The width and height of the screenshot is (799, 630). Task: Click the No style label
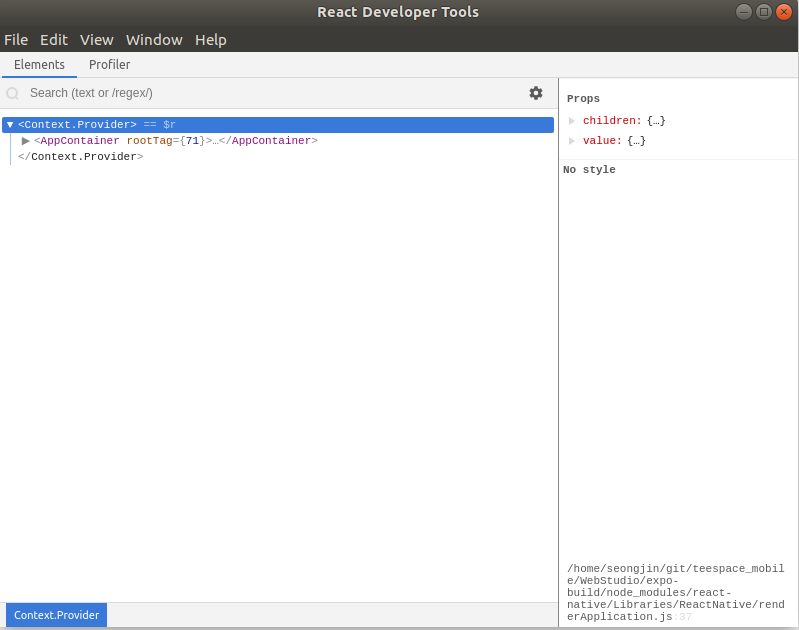589,170
